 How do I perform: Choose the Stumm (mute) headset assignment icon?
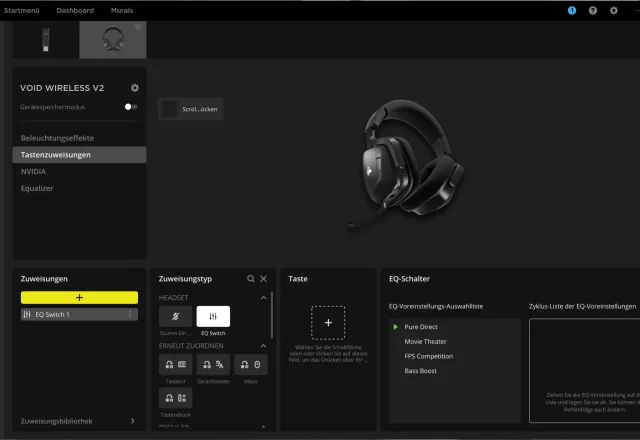pyautogui.click(x=175, y=317)
